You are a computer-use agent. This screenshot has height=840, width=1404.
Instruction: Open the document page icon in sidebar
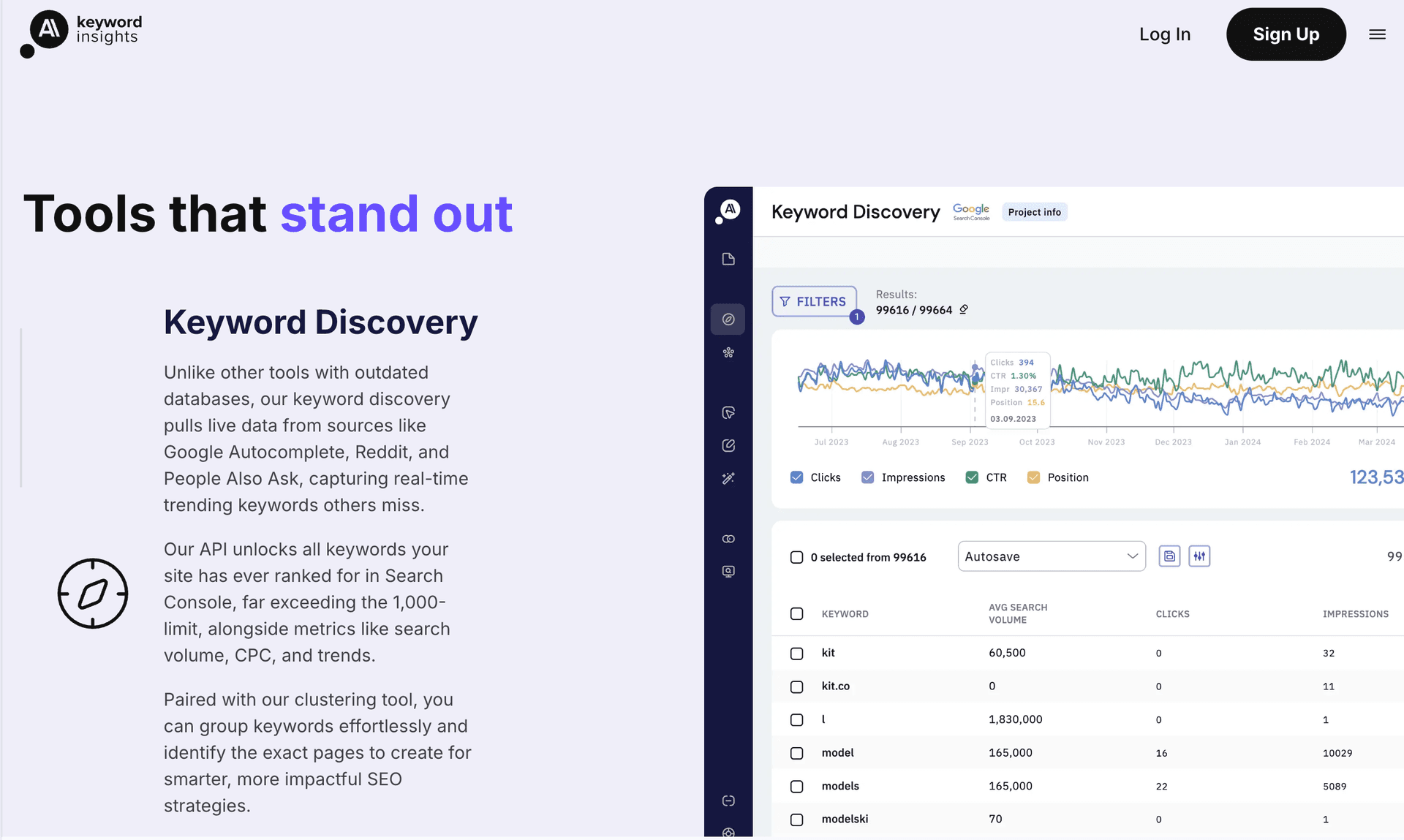(x=728, y=259)
